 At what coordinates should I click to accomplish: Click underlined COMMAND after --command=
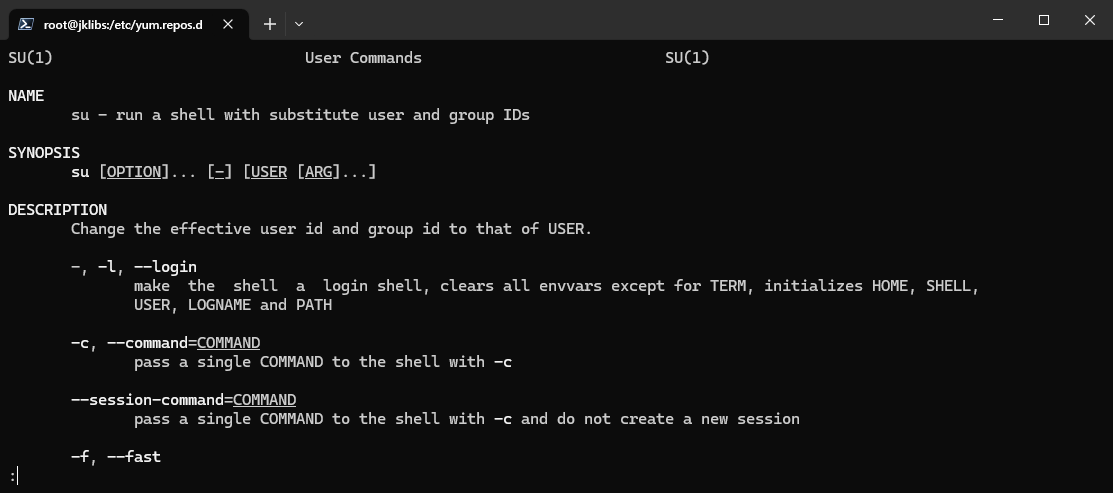coord(228,343)
